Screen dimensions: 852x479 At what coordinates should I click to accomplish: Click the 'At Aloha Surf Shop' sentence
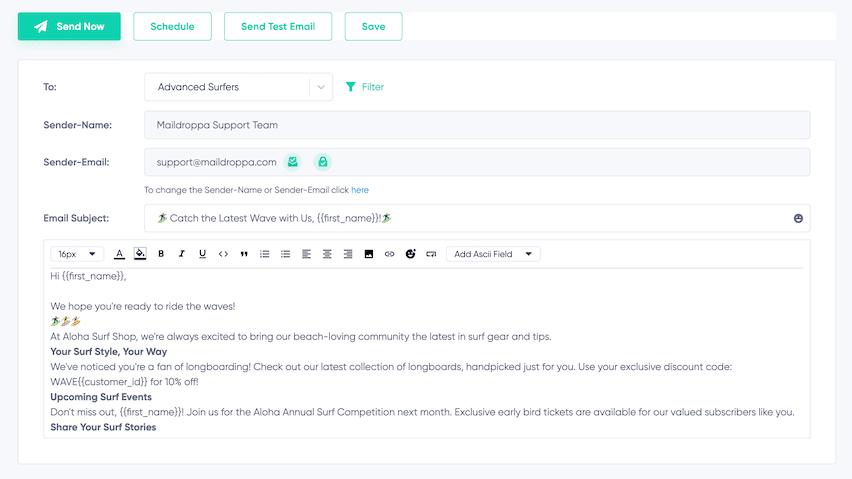[x=301, y=337]
